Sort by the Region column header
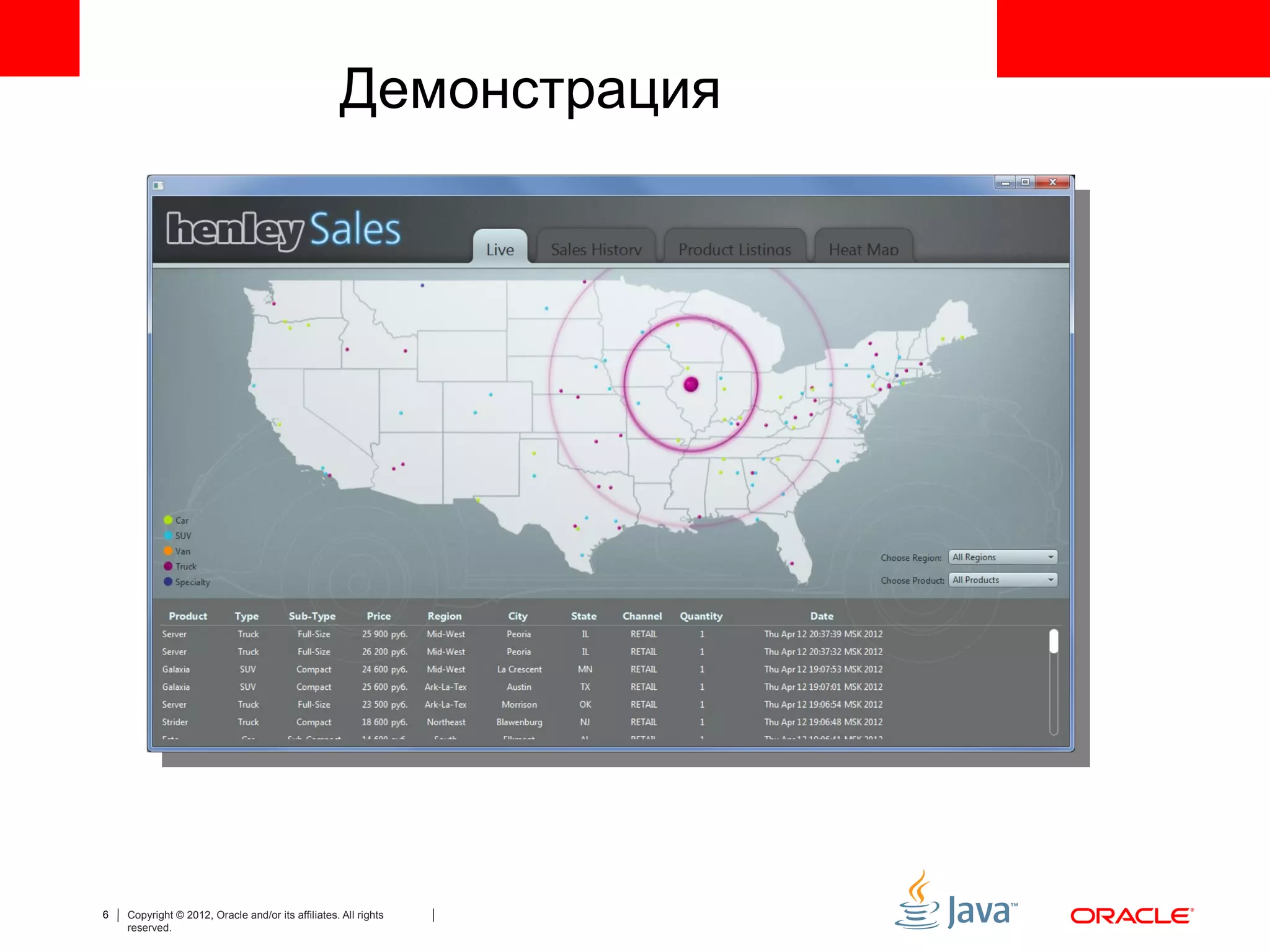Screen dimensions: 1270x952 445,616
